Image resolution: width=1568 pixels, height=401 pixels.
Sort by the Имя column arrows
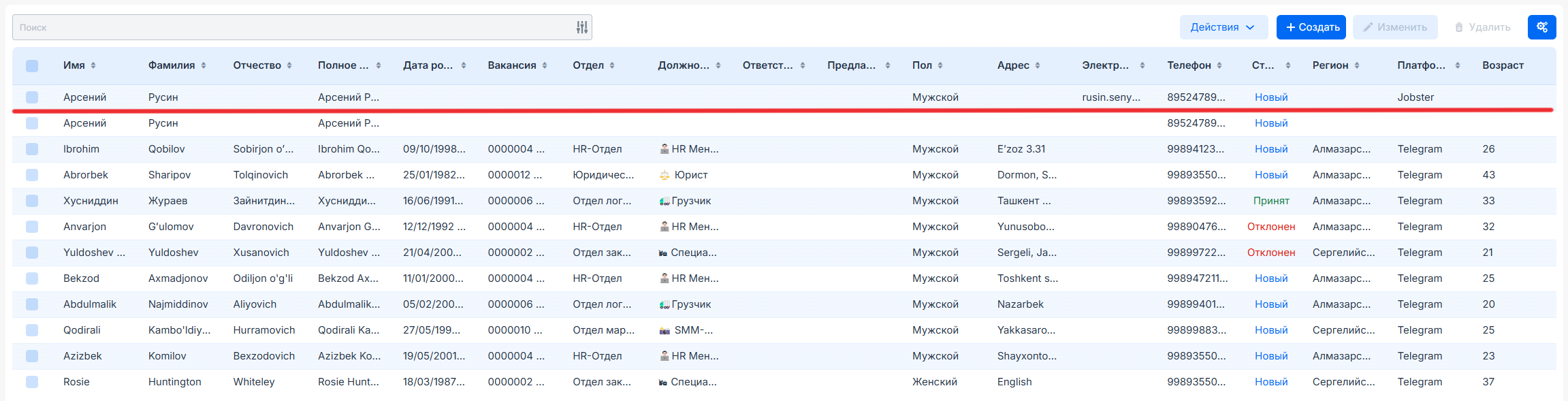[93, 65]
